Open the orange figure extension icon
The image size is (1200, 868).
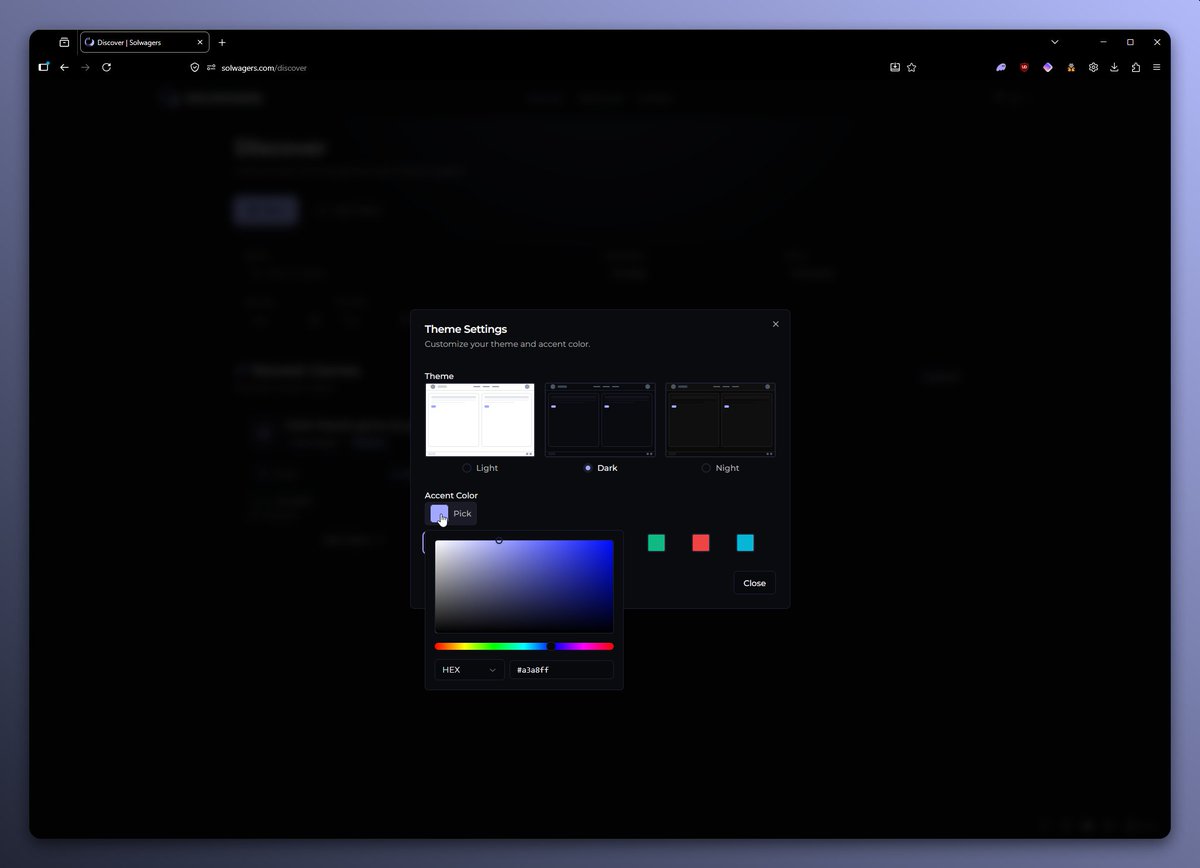[1070, 68]
